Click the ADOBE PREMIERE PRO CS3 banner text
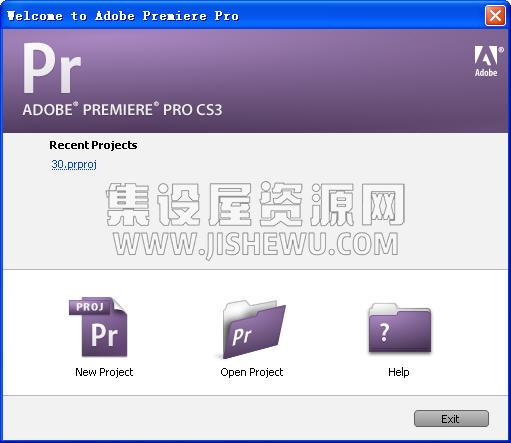The image size is (511, 443). point(122,110)
